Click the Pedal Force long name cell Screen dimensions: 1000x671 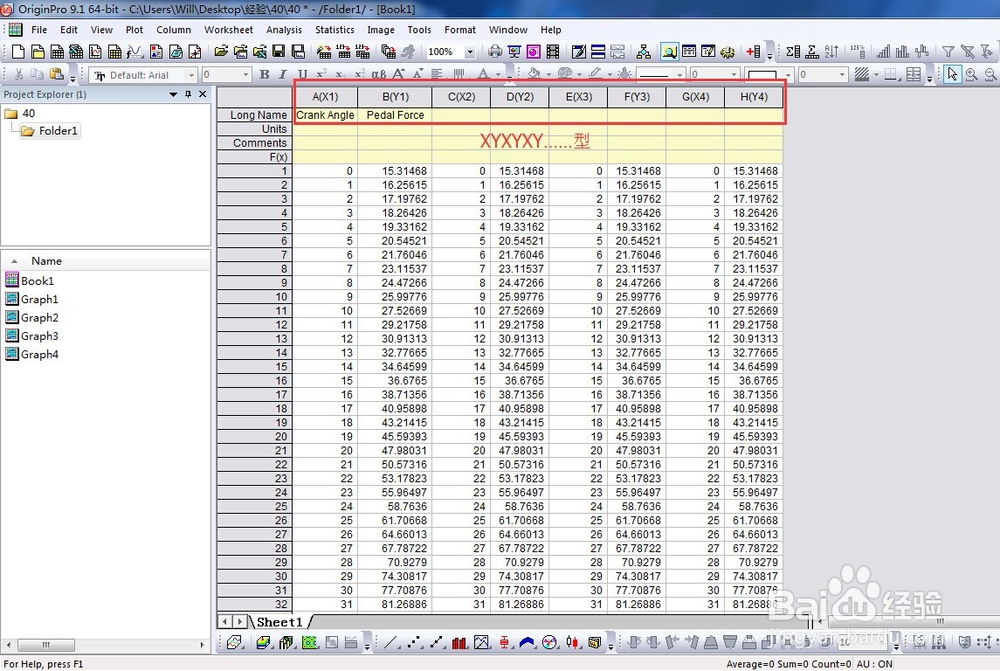tap(395, 115)
